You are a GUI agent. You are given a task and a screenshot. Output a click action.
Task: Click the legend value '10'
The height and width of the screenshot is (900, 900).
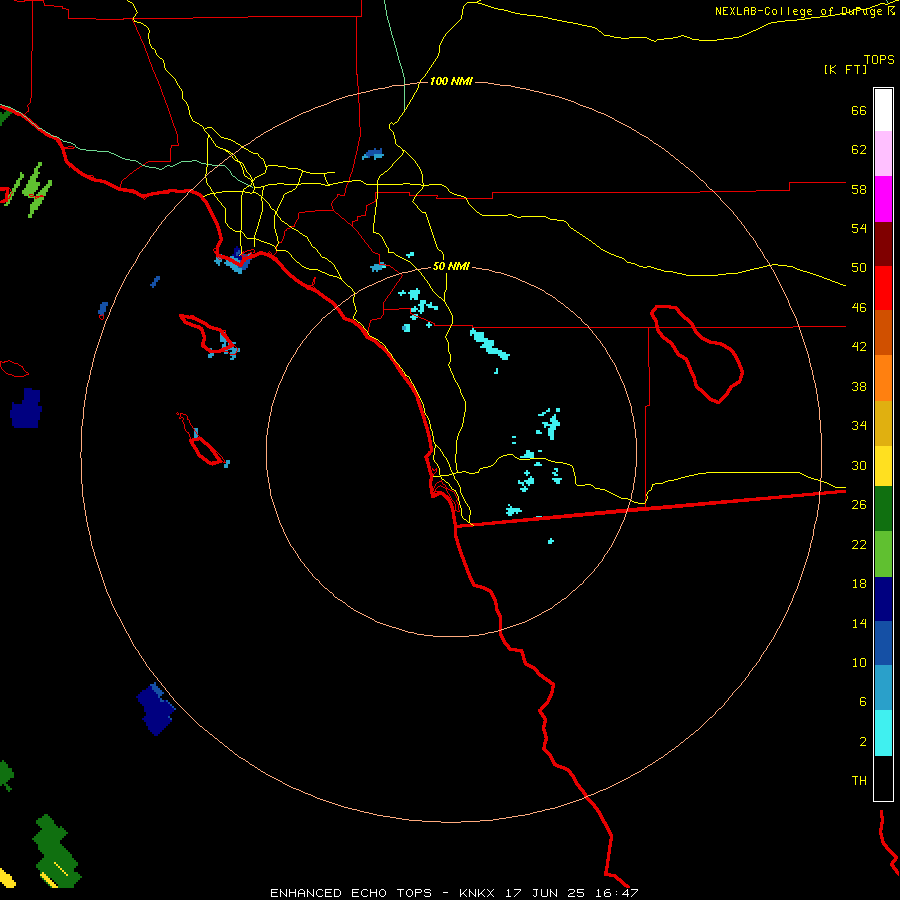[859, 662]
